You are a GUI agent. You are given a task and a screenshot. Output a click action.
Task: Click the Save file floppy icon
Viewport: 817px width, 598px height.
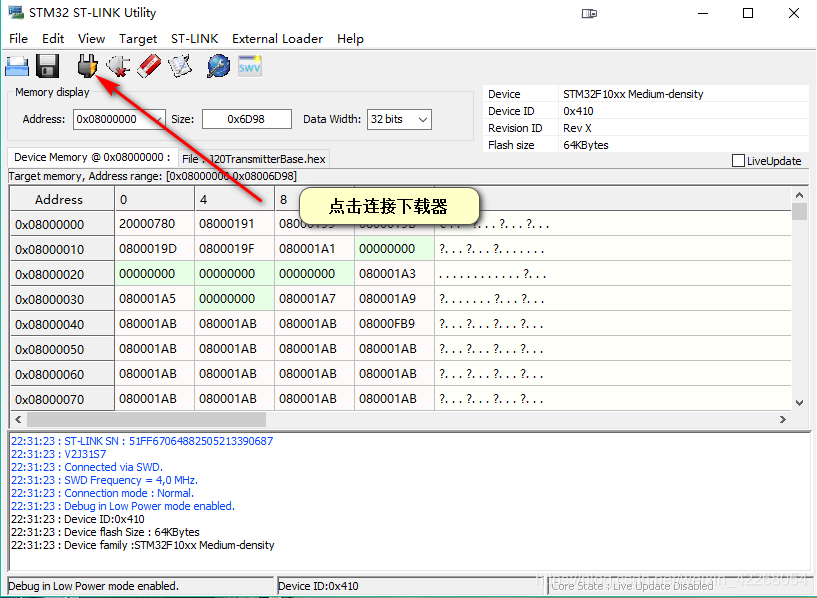(x=47, y=66)
